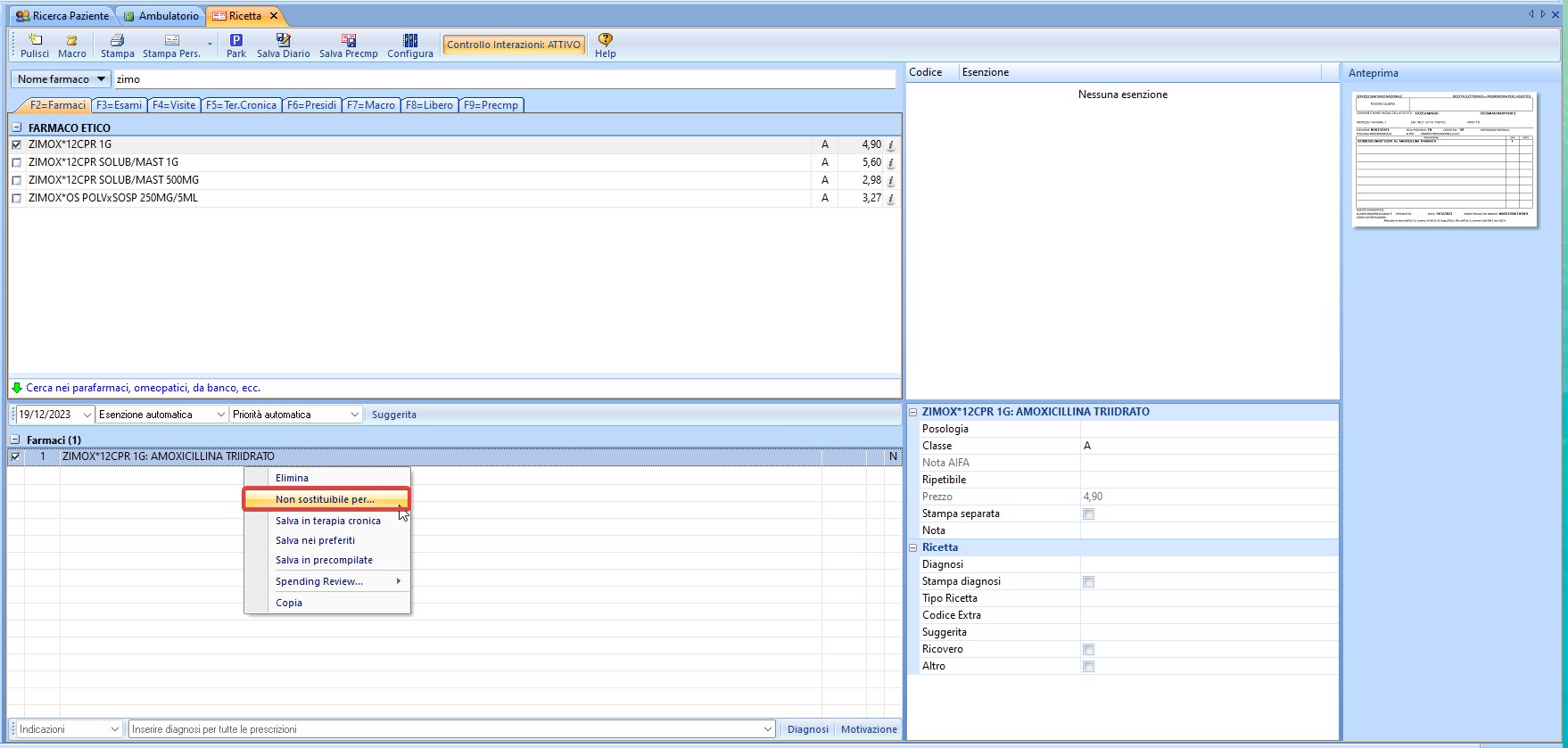Click the prescription preview thumbnail
This screenshot has width=1568, height=748.
tap(1445, 159)
